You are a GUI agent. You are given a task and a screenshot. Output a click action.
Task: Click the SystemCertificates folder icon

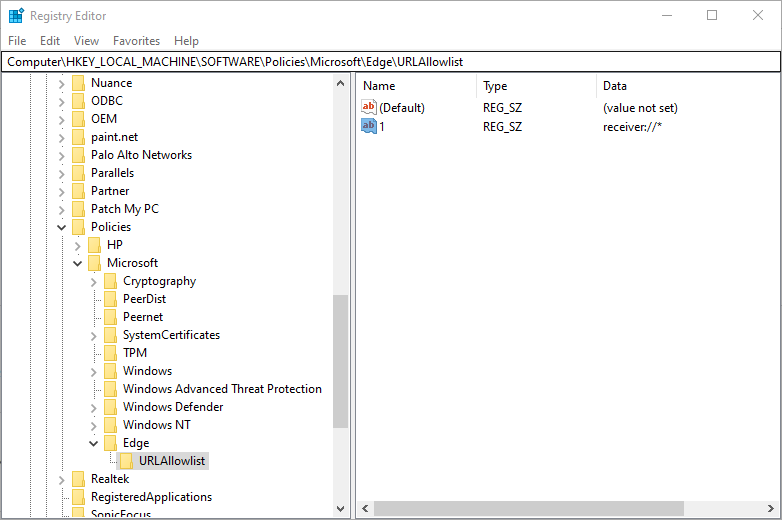[x=110, y=335]
